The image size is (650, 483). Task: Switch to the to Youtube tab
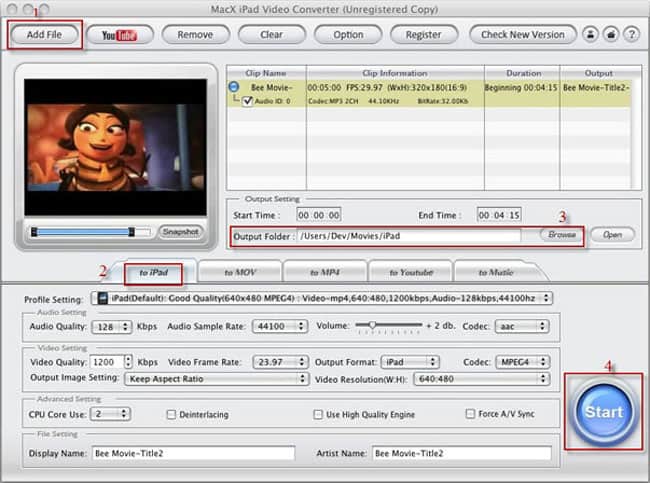tap(411, 272)
